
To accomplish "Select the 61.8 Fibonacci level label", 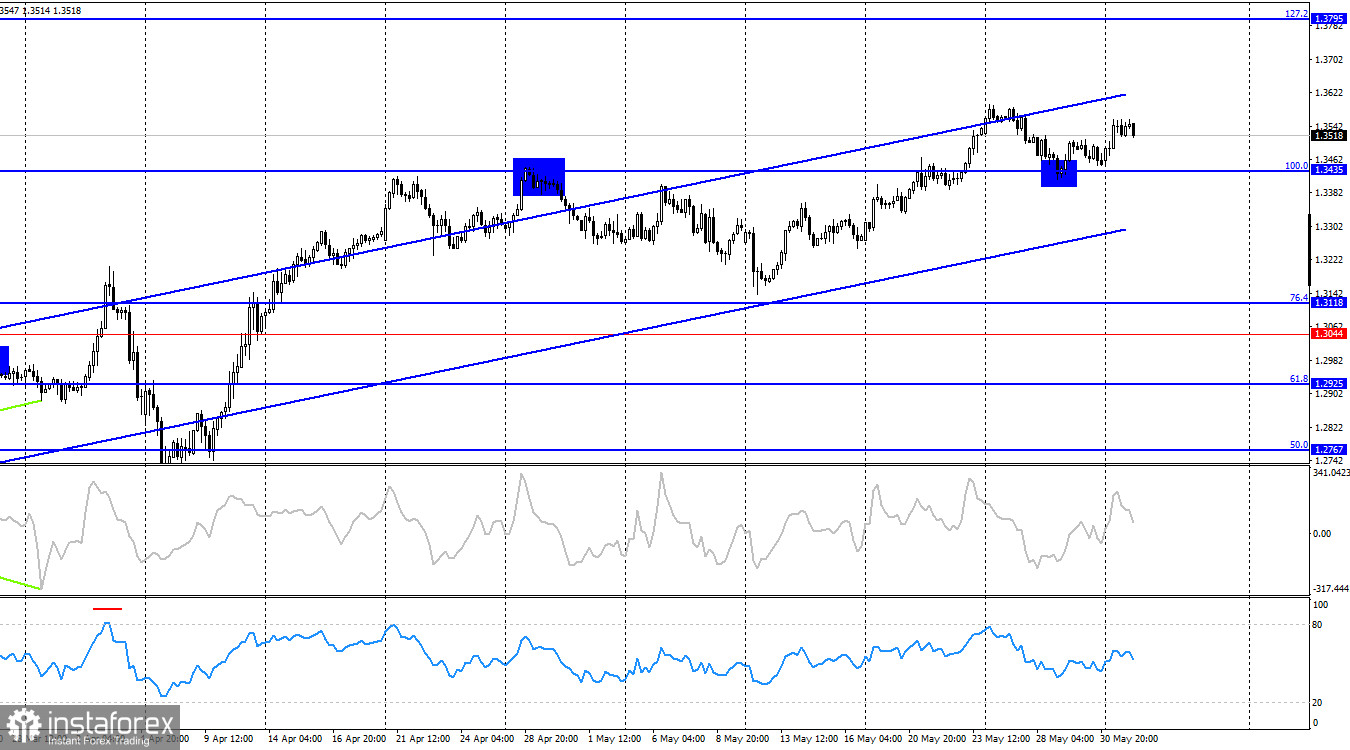I will 1299,378.
